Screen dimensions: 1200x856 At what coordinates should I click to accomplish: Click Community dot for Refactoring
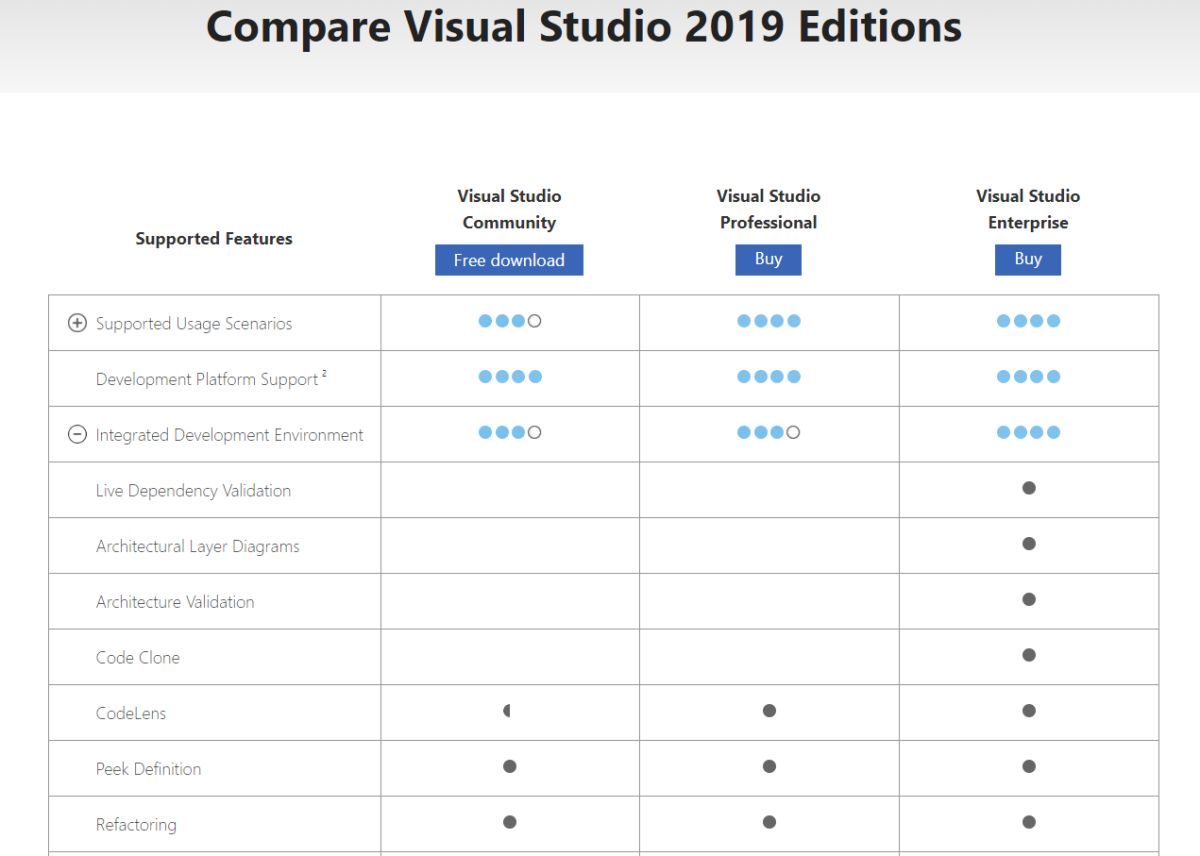510,822
